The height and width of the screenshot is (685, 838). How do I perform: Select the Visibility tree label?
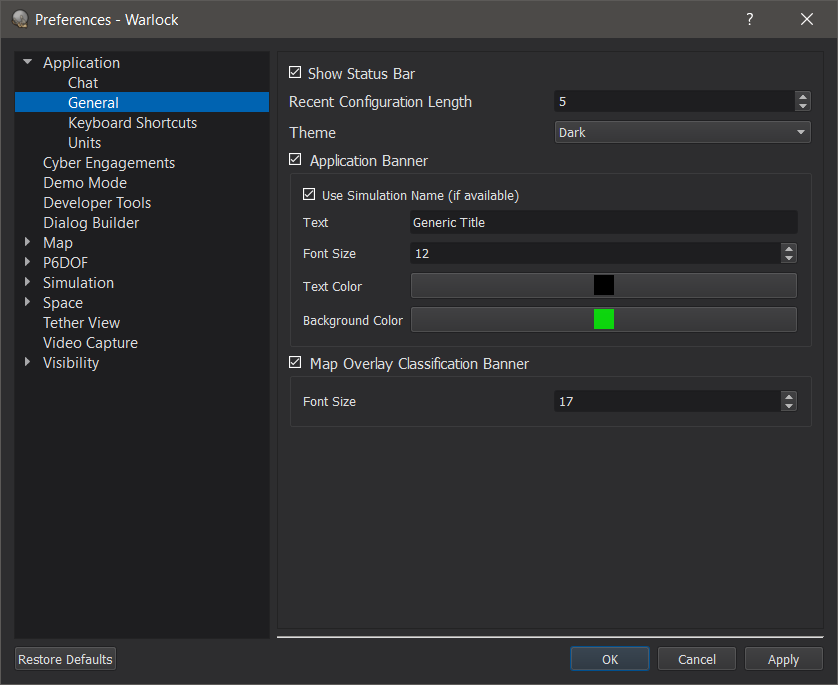pyautogui.click(x=71, y=363)
